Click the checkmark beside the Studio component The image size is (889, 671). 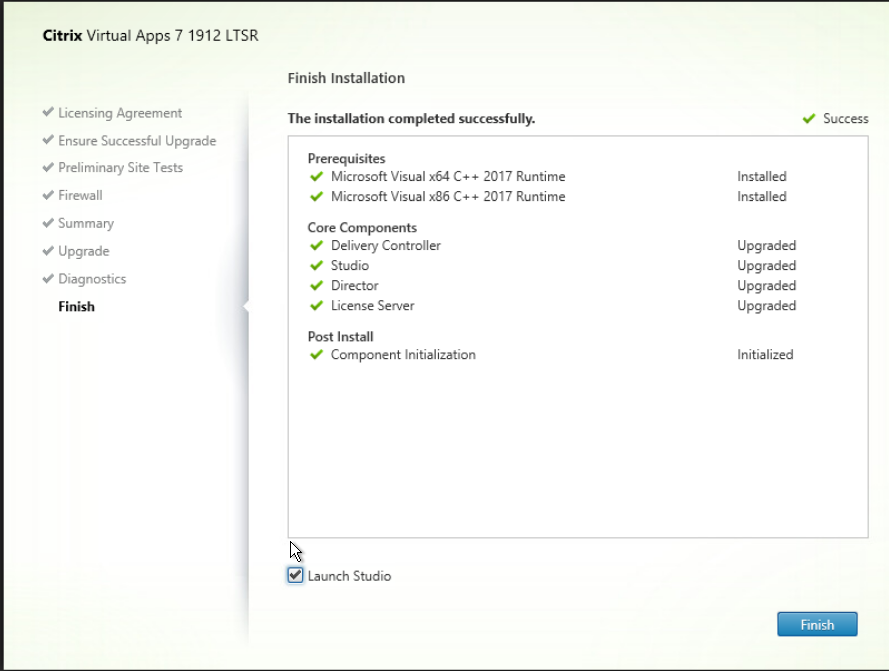tap(316, 265)
